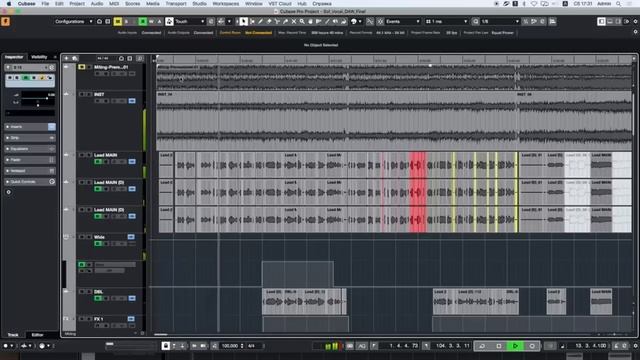Open the toolbar setup gear icon
This screenshot has height=360, width=640.
pyautogui.click(x=635, y=22)
